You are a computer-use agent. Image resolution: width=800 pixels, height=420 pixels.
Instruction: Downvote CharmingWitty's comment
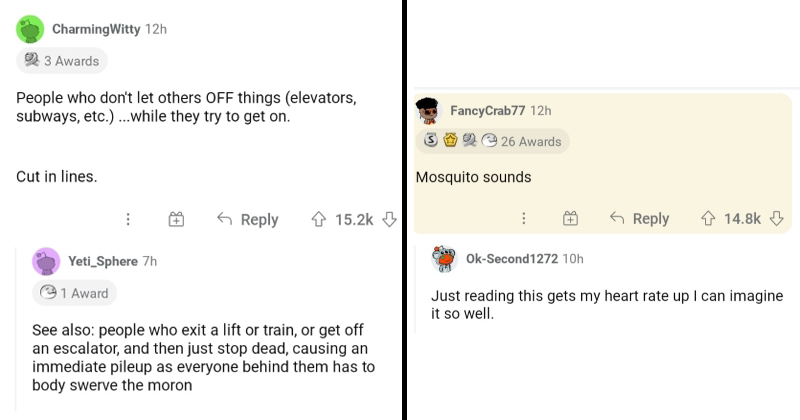coord(390,219)
